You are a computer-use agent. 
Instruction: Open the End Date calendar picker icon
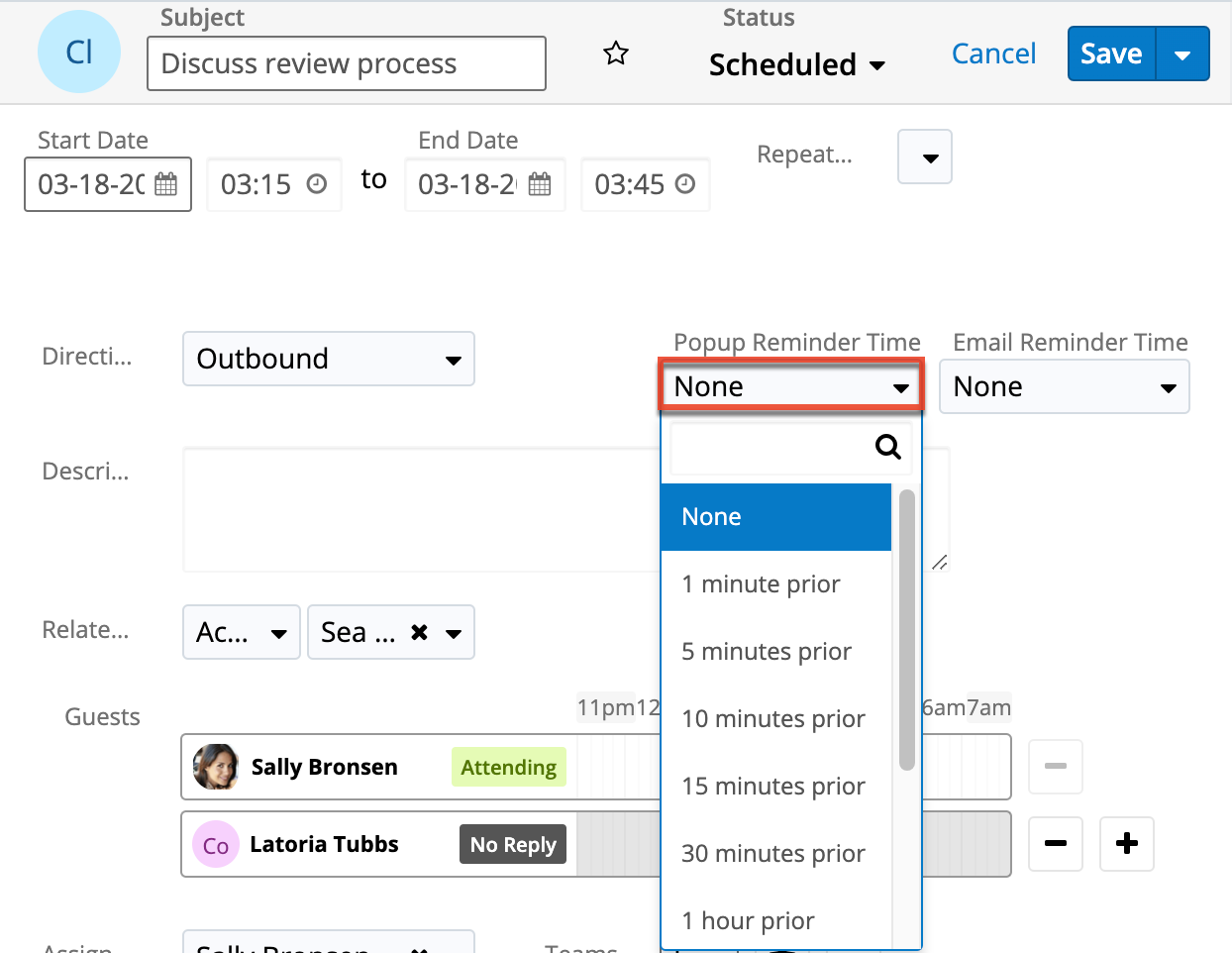coord(540,184)
